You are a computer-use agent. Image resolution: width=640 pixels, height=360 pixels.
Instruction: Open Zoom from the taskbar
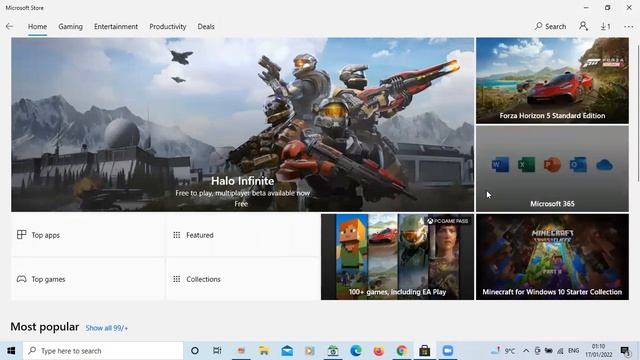point(448,351)
